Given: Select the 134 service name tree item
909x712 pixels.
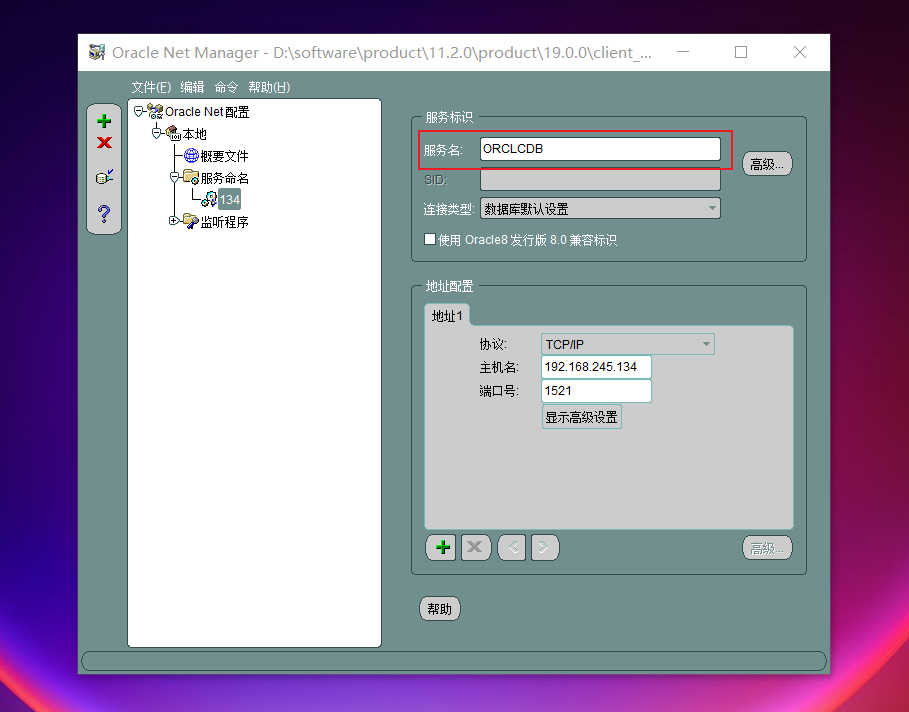Looking at the screenshot, I should (x=230, y=199).
